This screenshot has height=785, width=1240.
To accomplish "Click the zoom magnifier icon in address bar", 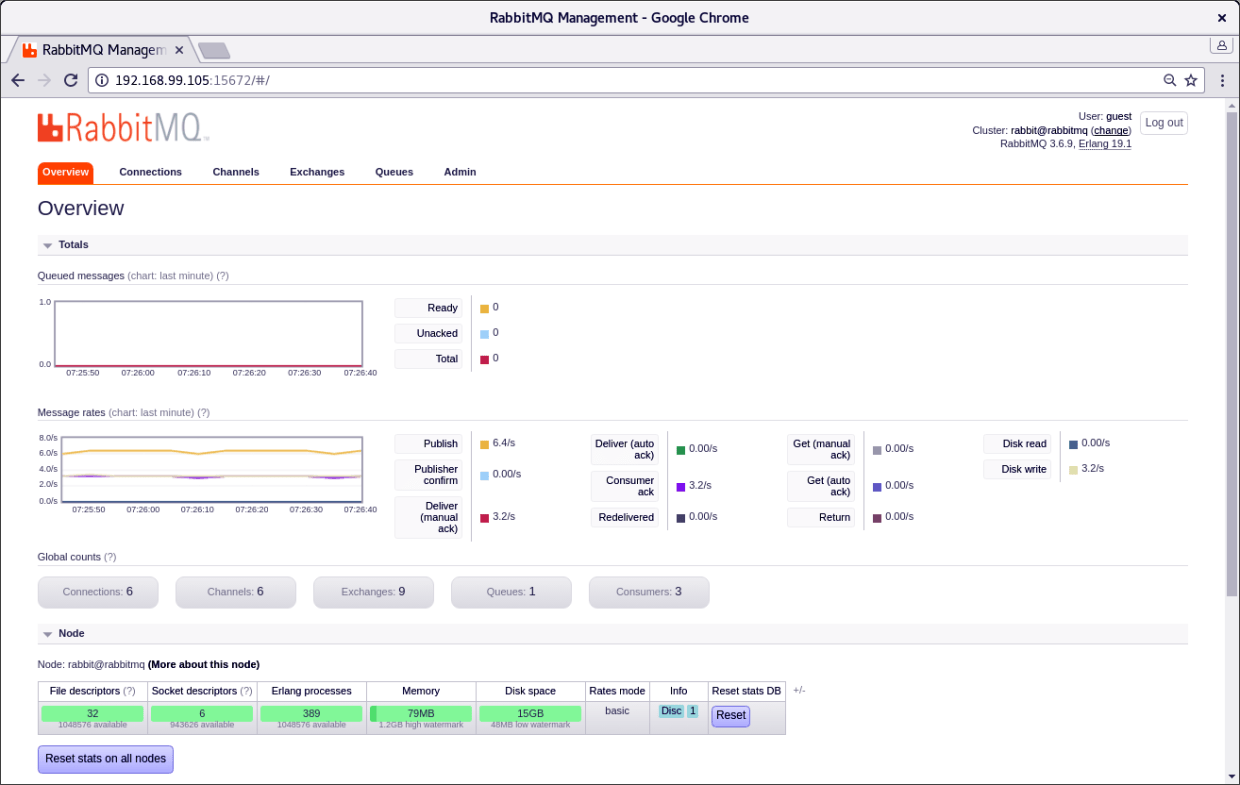I will 1170,80.
